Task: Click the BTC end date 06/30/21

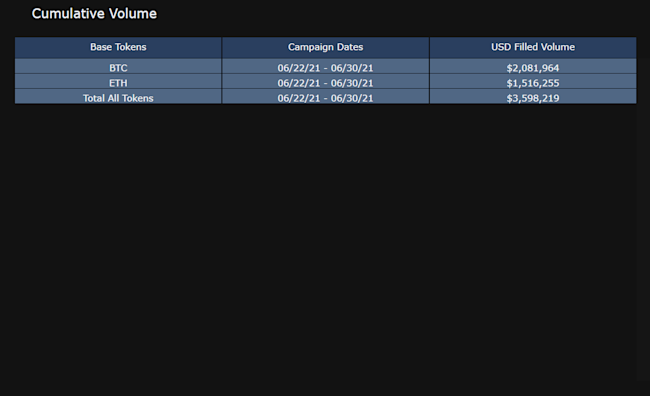Action: pos(352,68)
